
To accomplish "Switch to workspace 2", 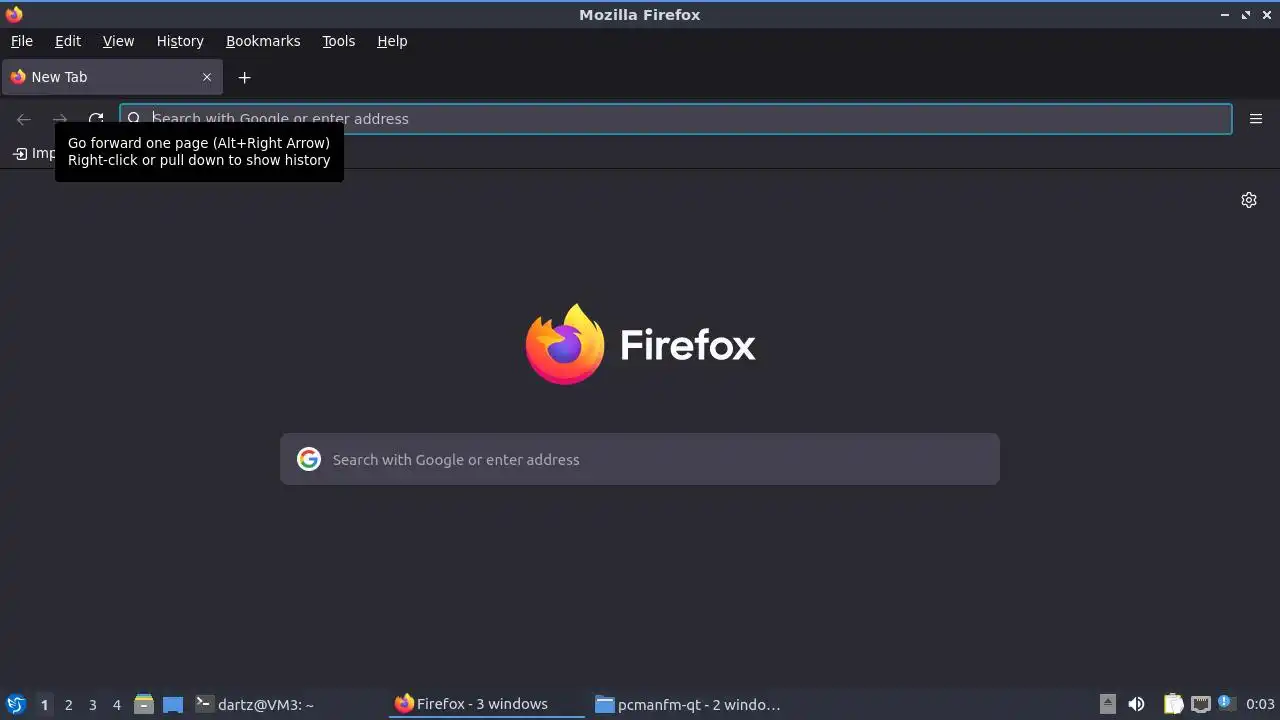I will click(68, 705).
